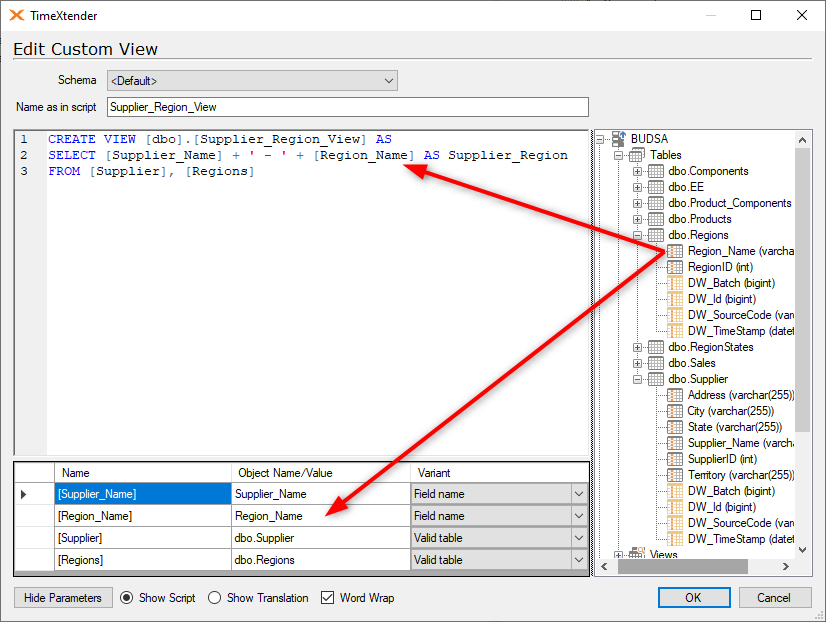
Task: Click the dbo.Supplier object value cell
Action: click(321, 538)
